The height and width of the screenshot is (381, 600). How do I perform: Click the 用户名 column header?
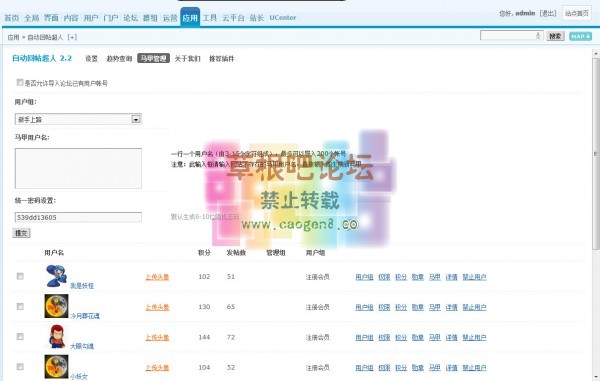54,252
